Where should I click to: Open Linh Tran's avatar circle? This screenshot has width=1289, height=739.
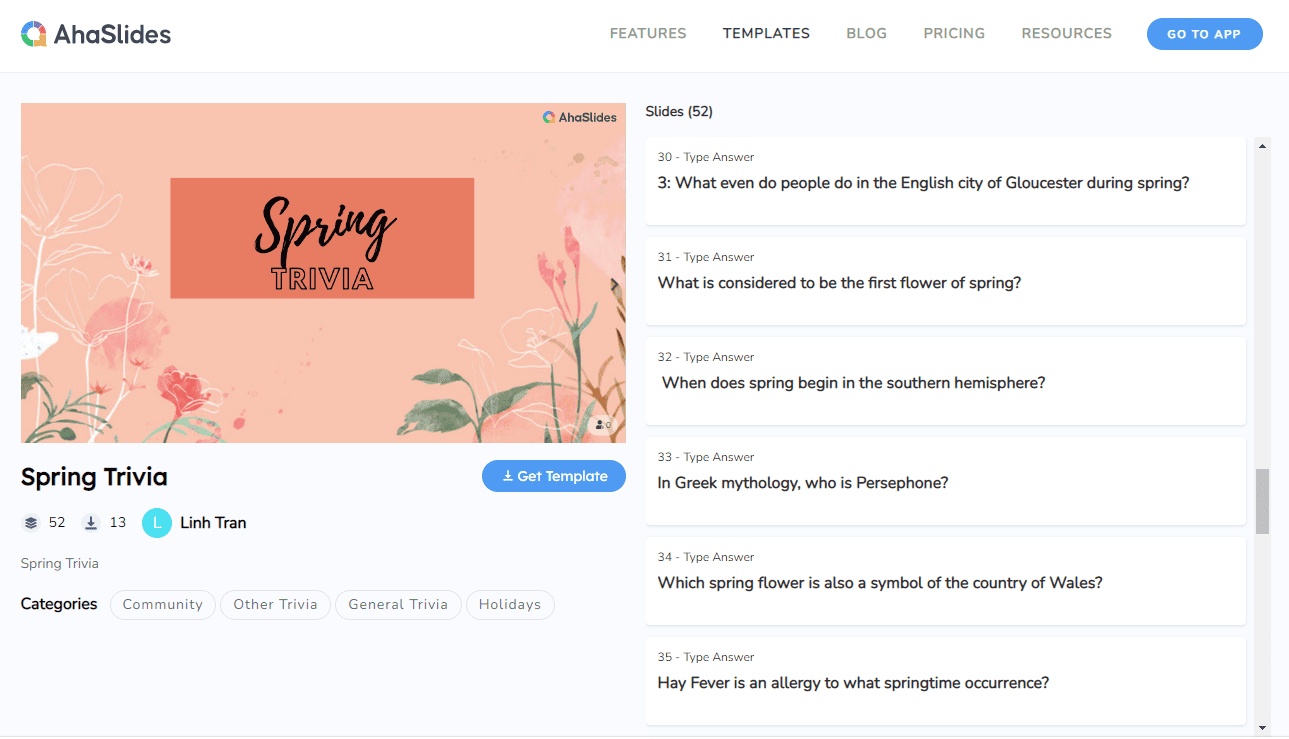157,522
